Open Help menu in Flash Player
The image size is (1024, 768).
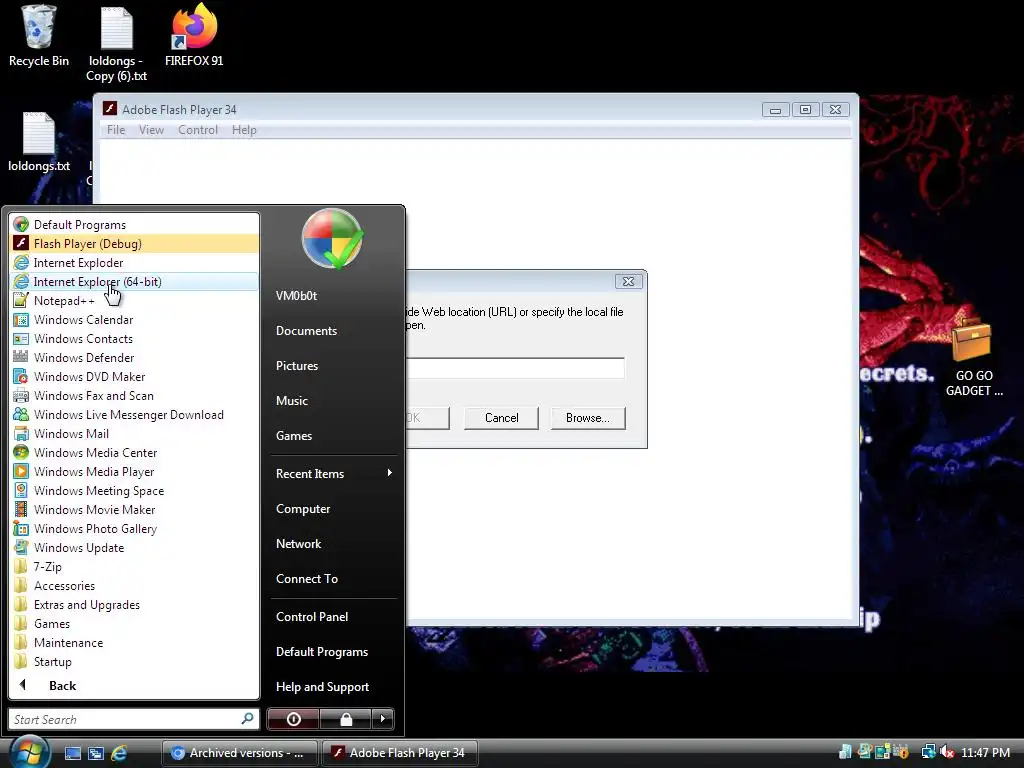(x=244, y=129)
